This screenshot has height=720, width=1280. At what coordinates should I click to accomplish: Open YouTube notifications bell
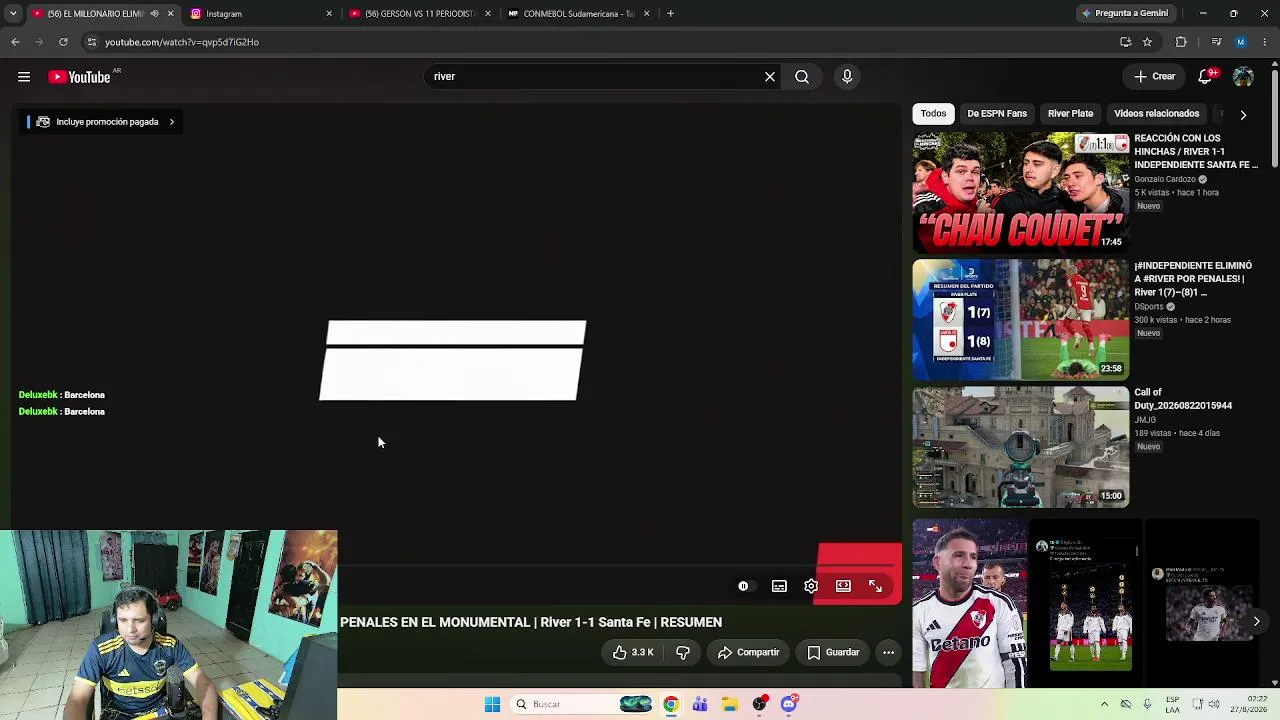(1206, 77)
